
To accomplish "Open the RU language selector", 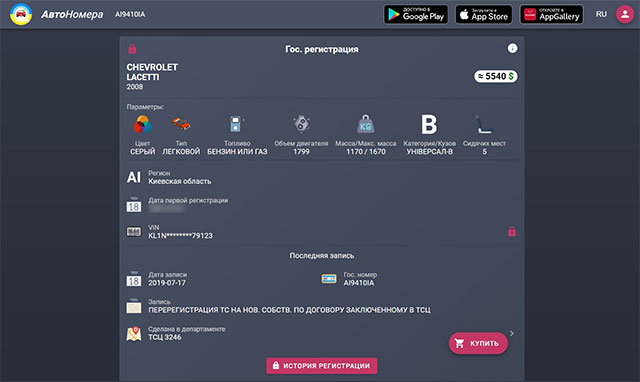I will click(x=601, y=14).
